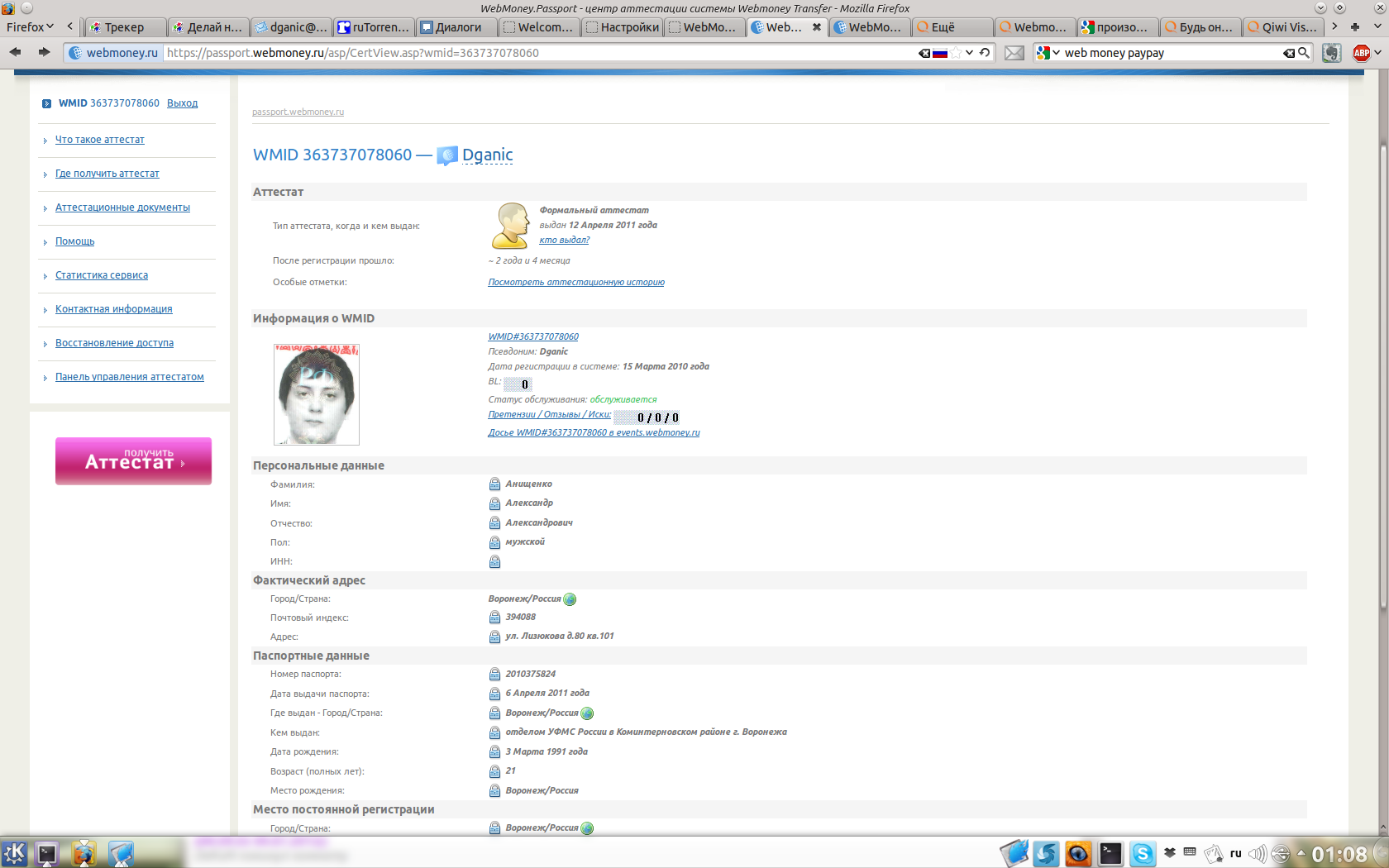Switch to the Qiwi Vis... tab
Screen dimensions: 1389x868
1283,27
